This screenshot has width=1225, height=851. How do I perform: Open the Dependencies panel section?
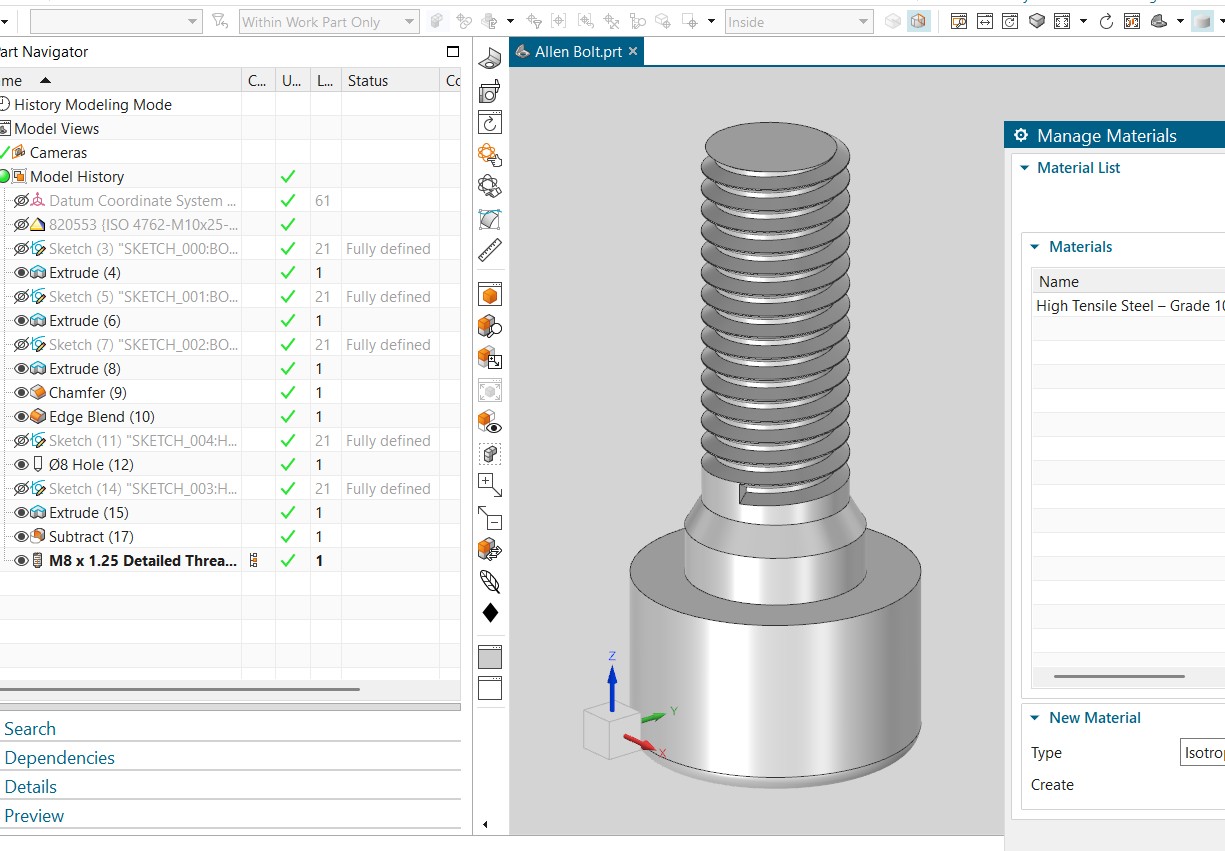(x=60, y=758)
